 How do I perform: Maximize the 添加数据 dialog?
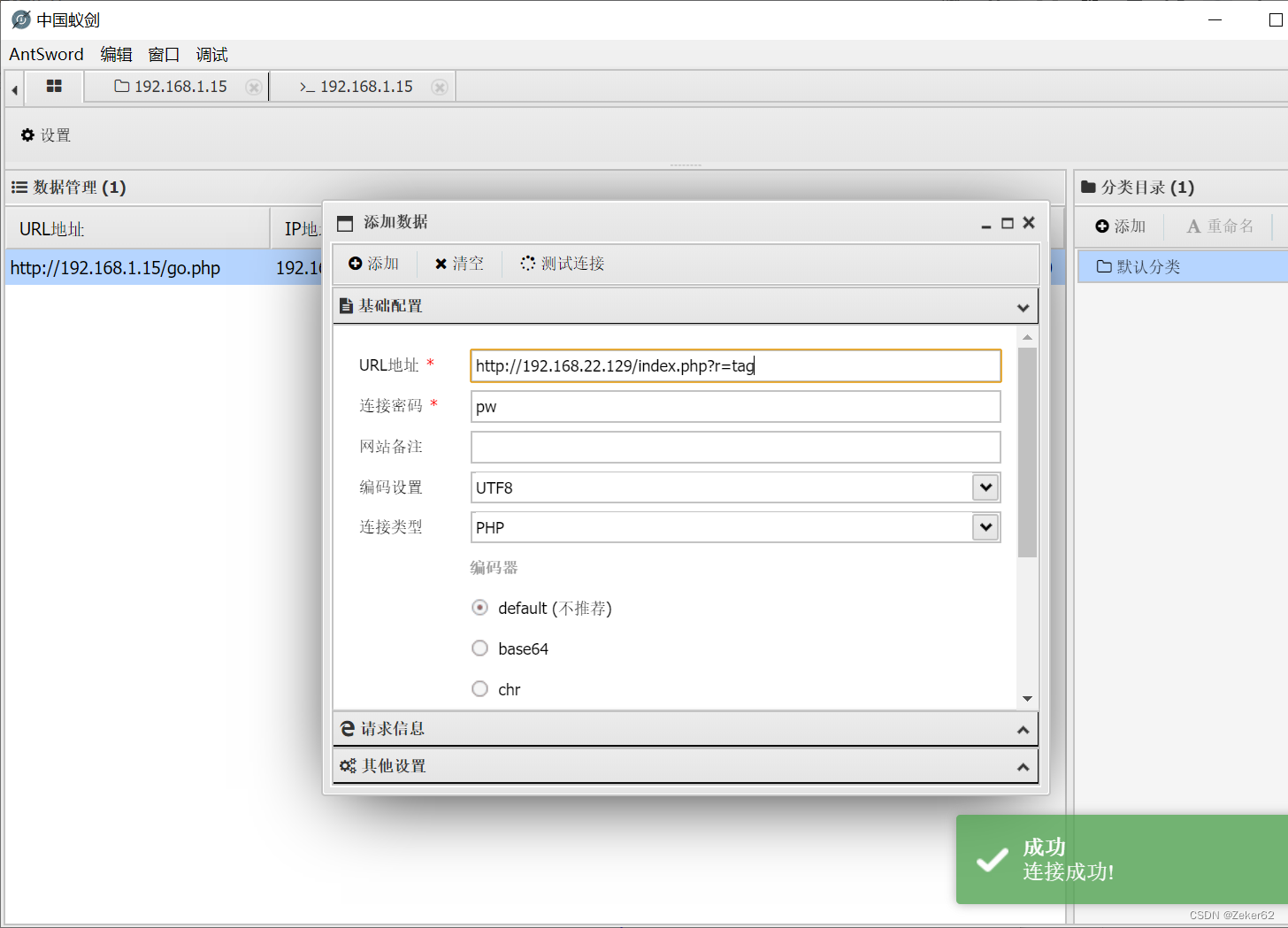(x=1007, y=223)
